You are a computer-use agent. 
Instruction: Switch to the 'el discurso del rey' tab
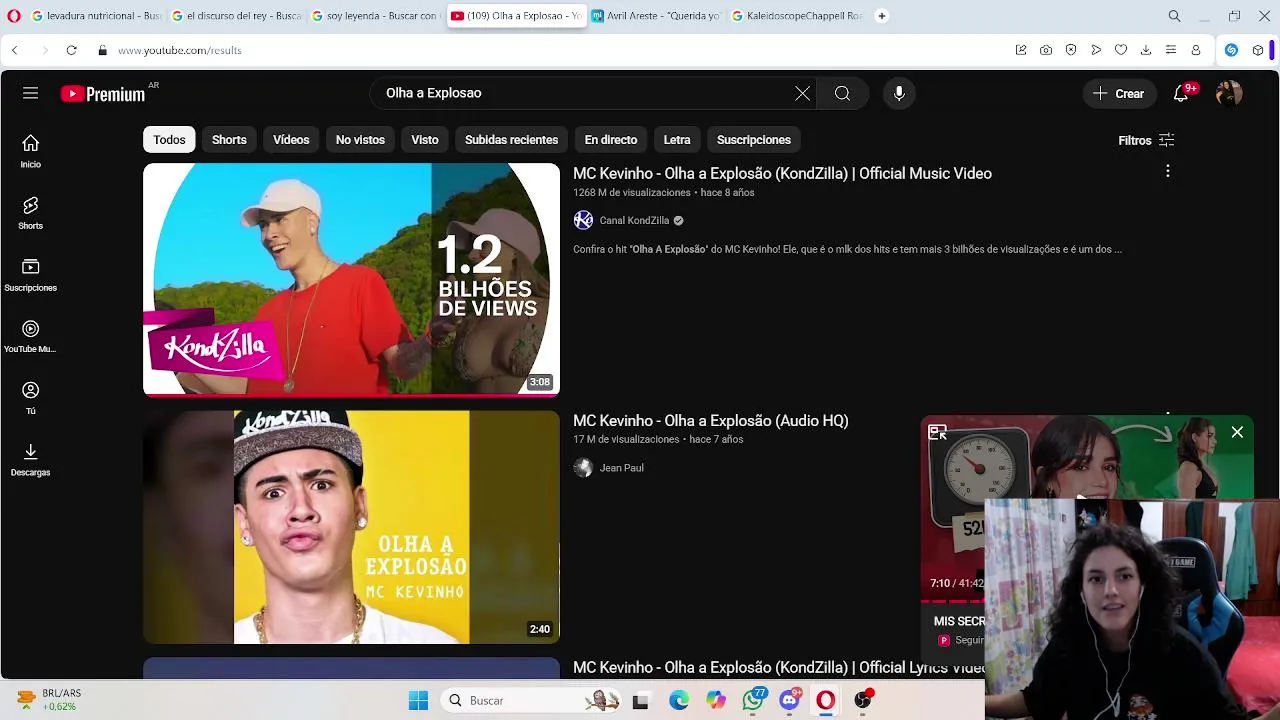click(x=235, y=16)
